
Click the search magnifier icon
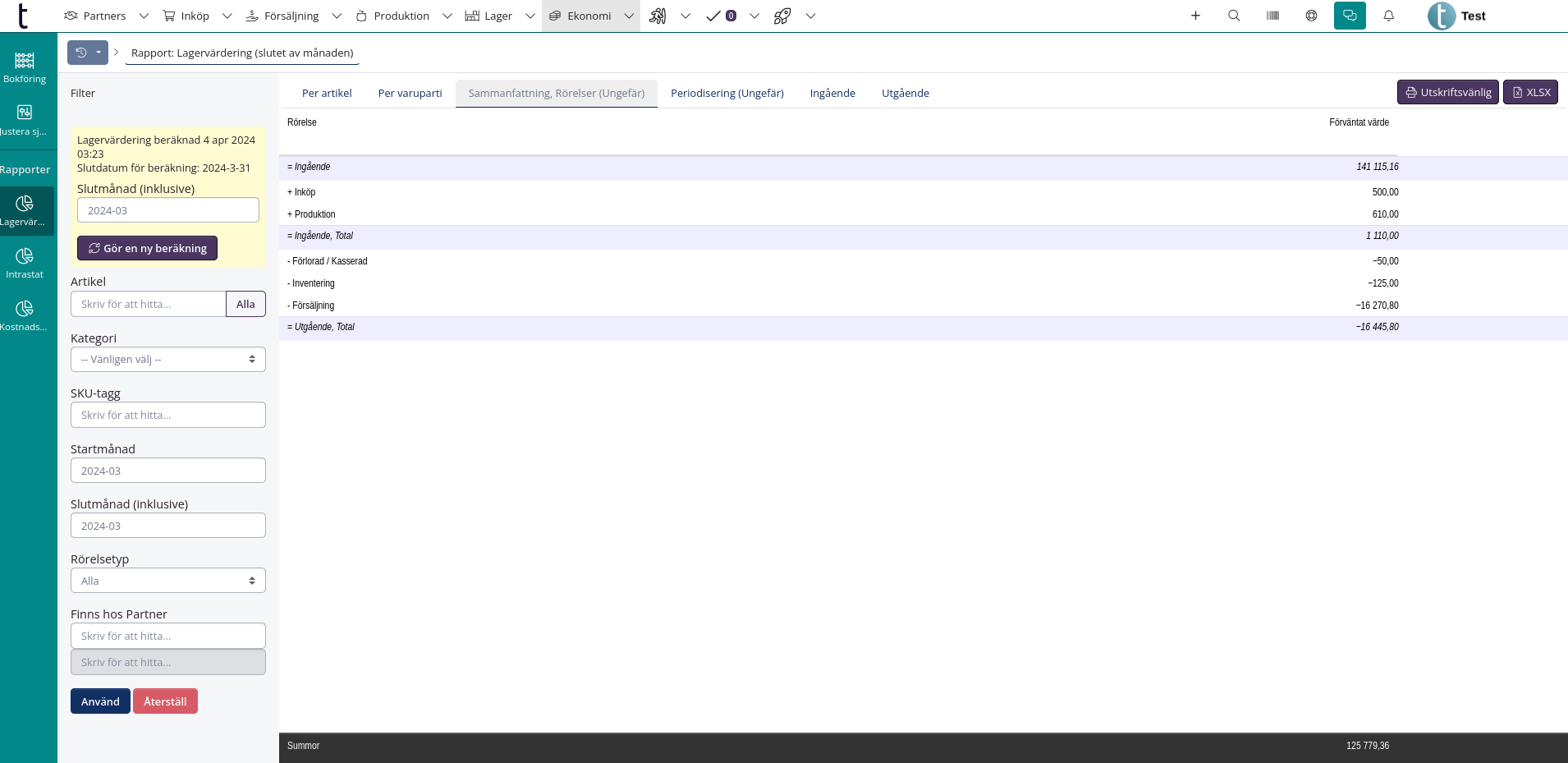1234,16
